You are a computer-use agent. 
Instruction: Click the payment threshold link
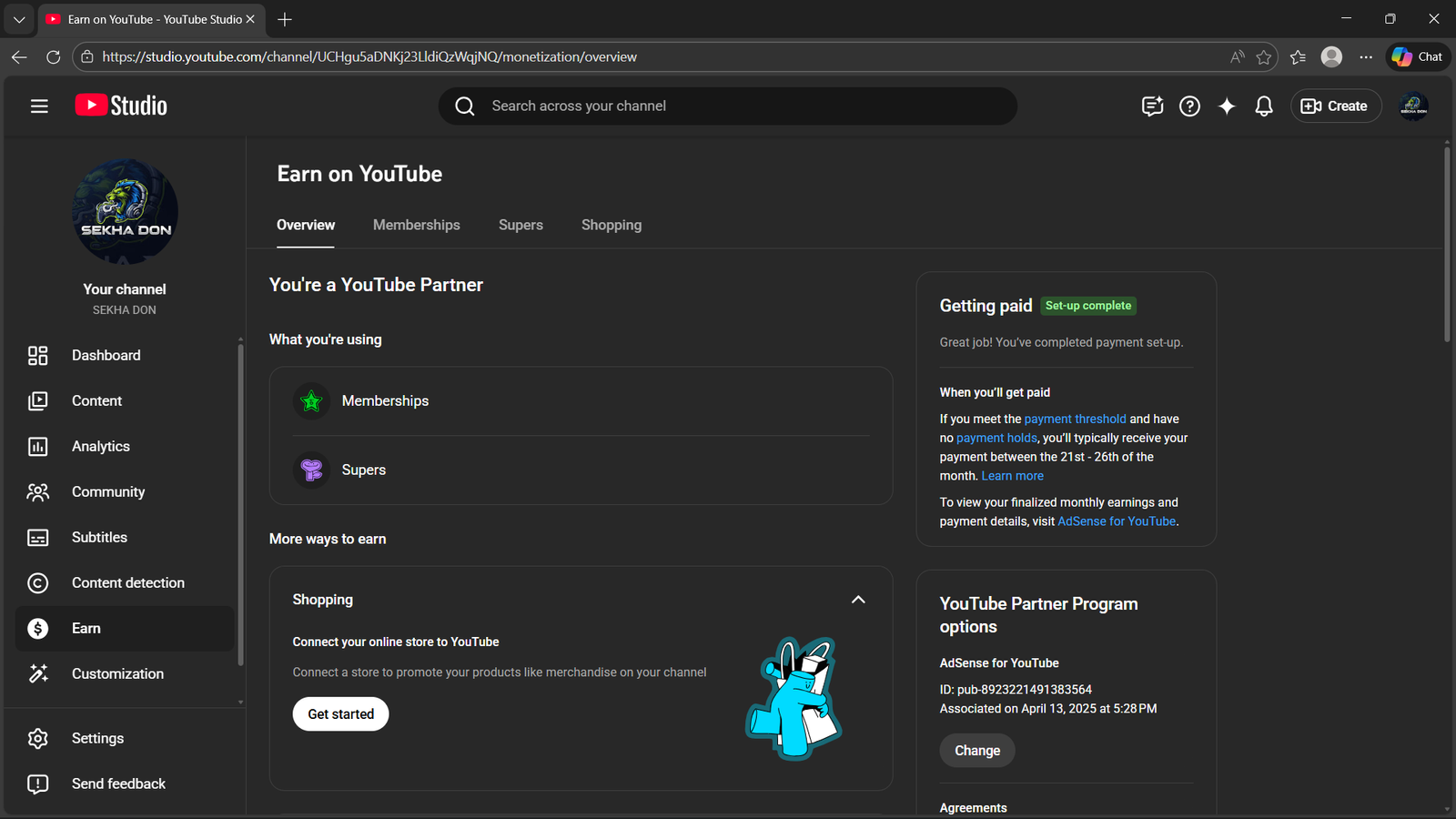point(1075,420)
